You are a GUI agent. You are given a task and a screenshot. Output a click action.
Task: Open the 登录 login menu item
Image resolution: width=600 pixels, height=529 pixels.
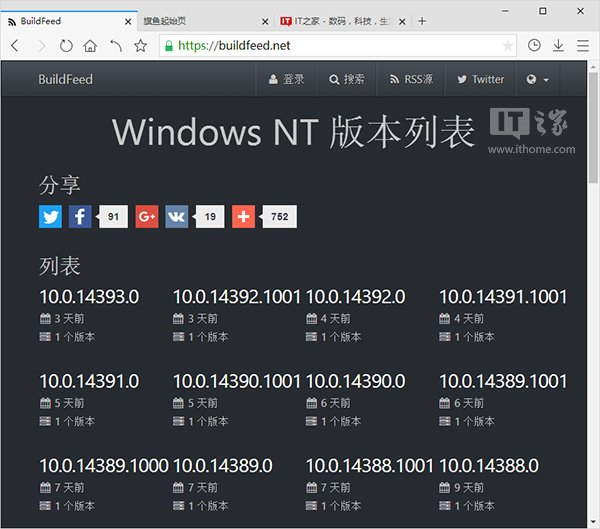click(x=286, y=79)
